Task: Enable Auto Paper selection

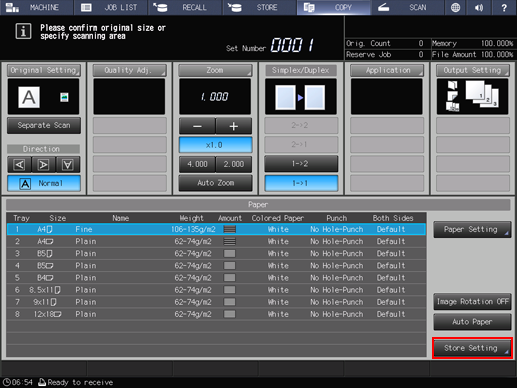Action: point(472,322)
